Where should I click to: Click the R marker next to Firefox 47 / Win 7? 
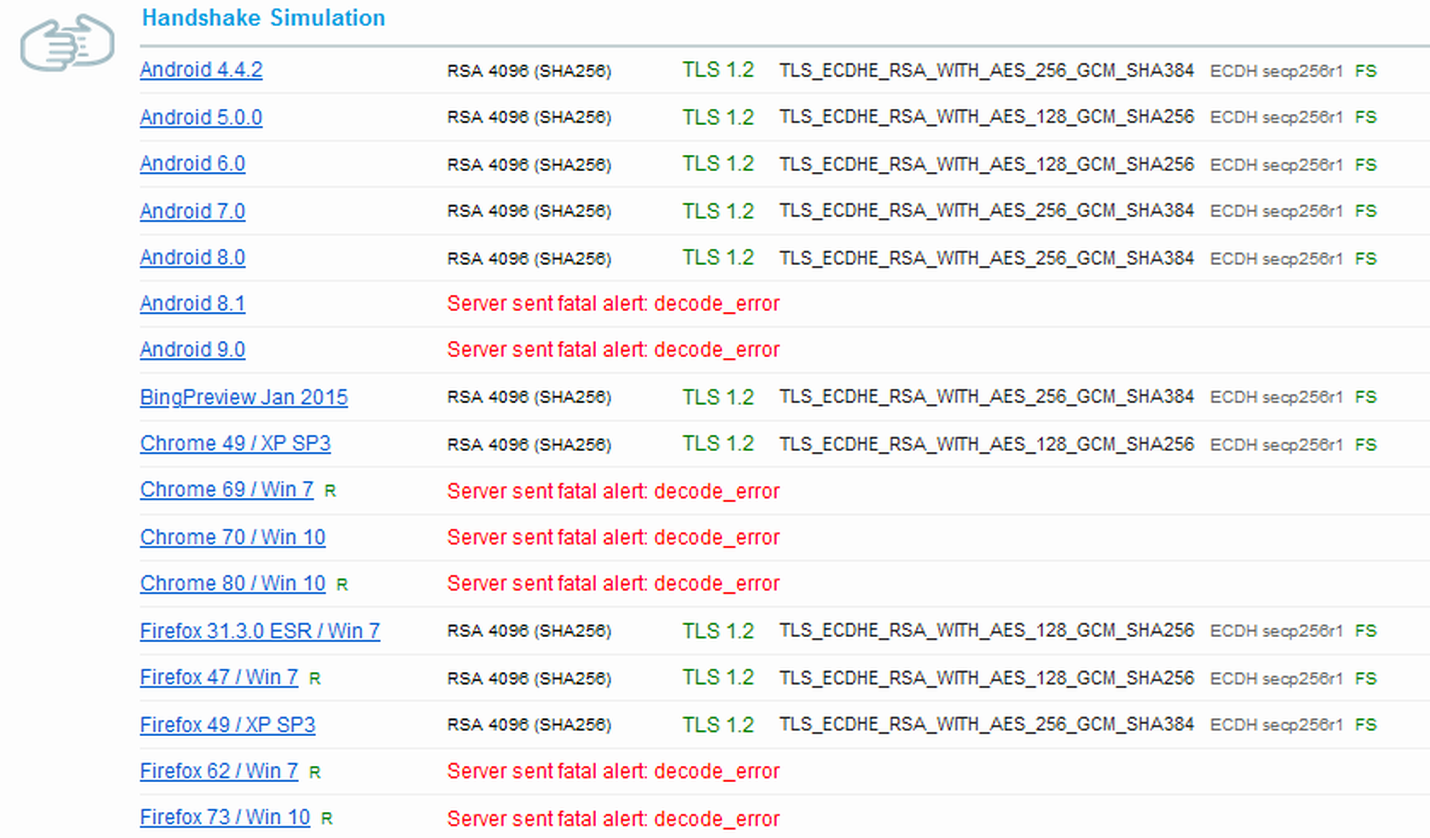315,679
